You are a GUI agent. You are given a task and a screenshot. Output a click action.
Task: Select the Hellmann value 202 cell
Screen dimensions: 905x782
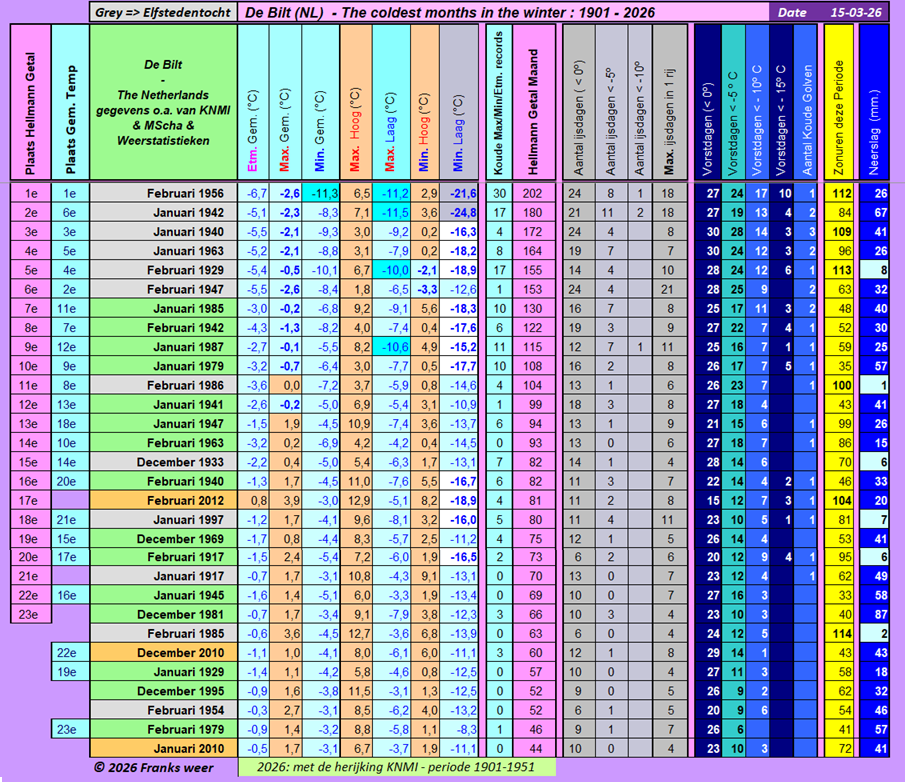[532, 193]
